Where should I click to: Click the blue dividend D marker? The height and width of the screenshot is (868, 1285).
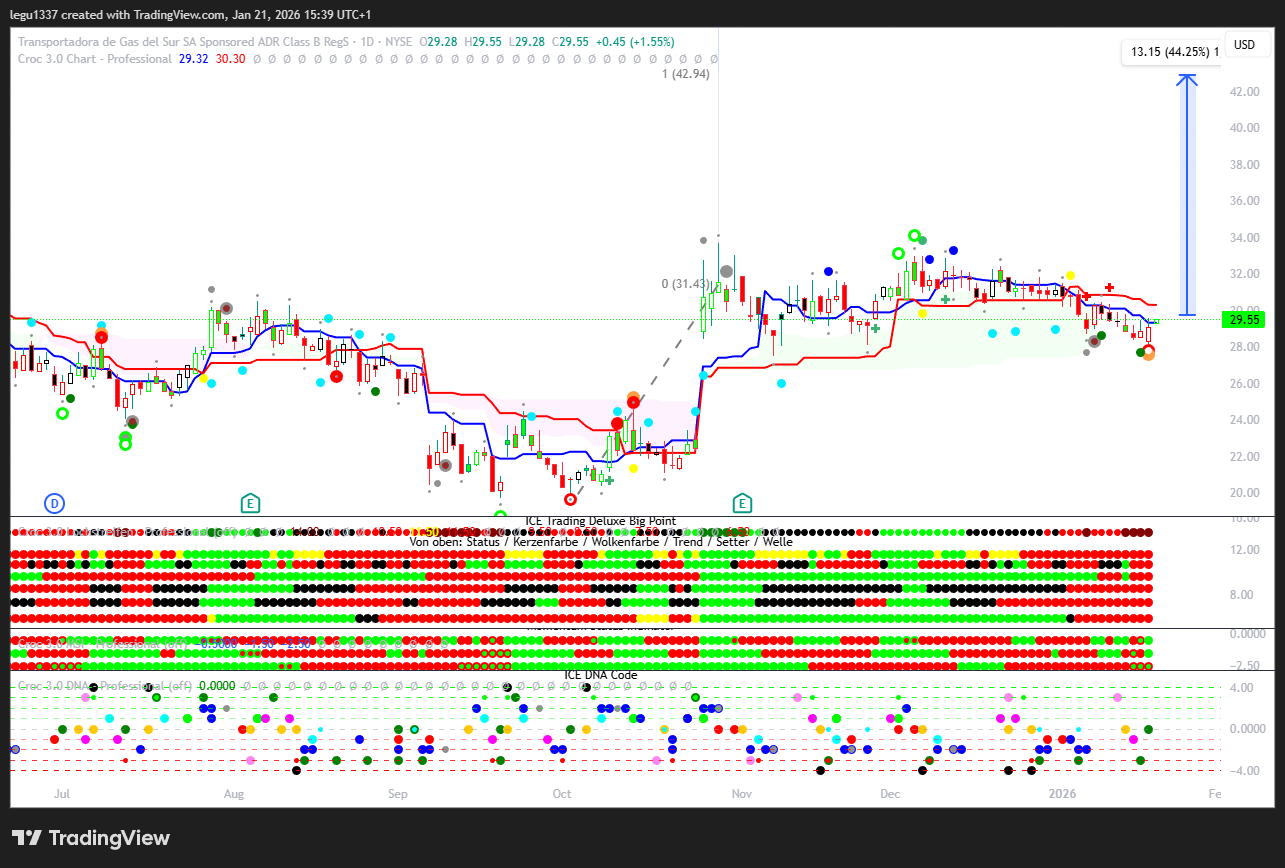coord(55,502)
